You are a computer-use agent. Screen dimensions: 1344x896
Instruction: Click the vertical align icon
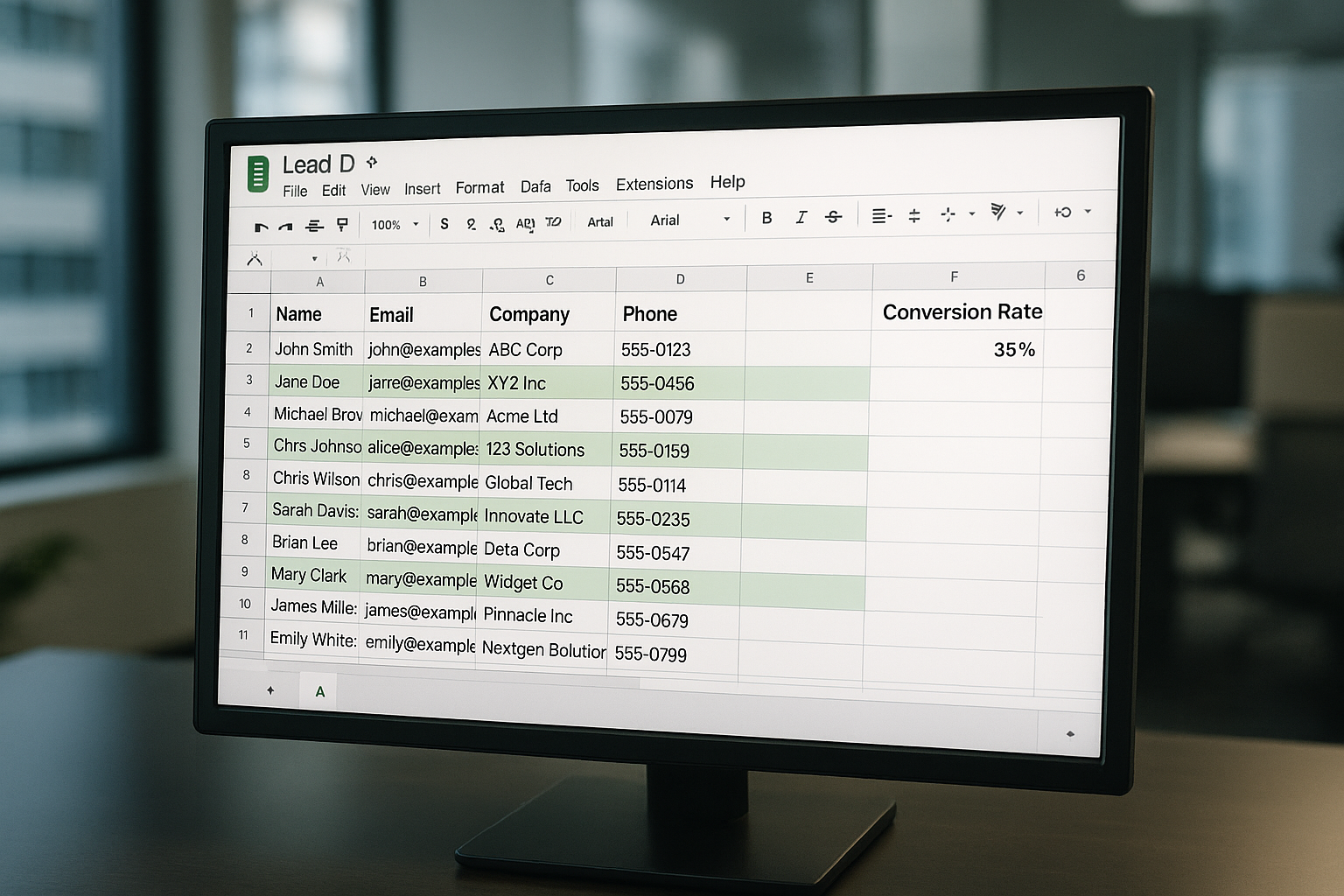click(914, 215)
